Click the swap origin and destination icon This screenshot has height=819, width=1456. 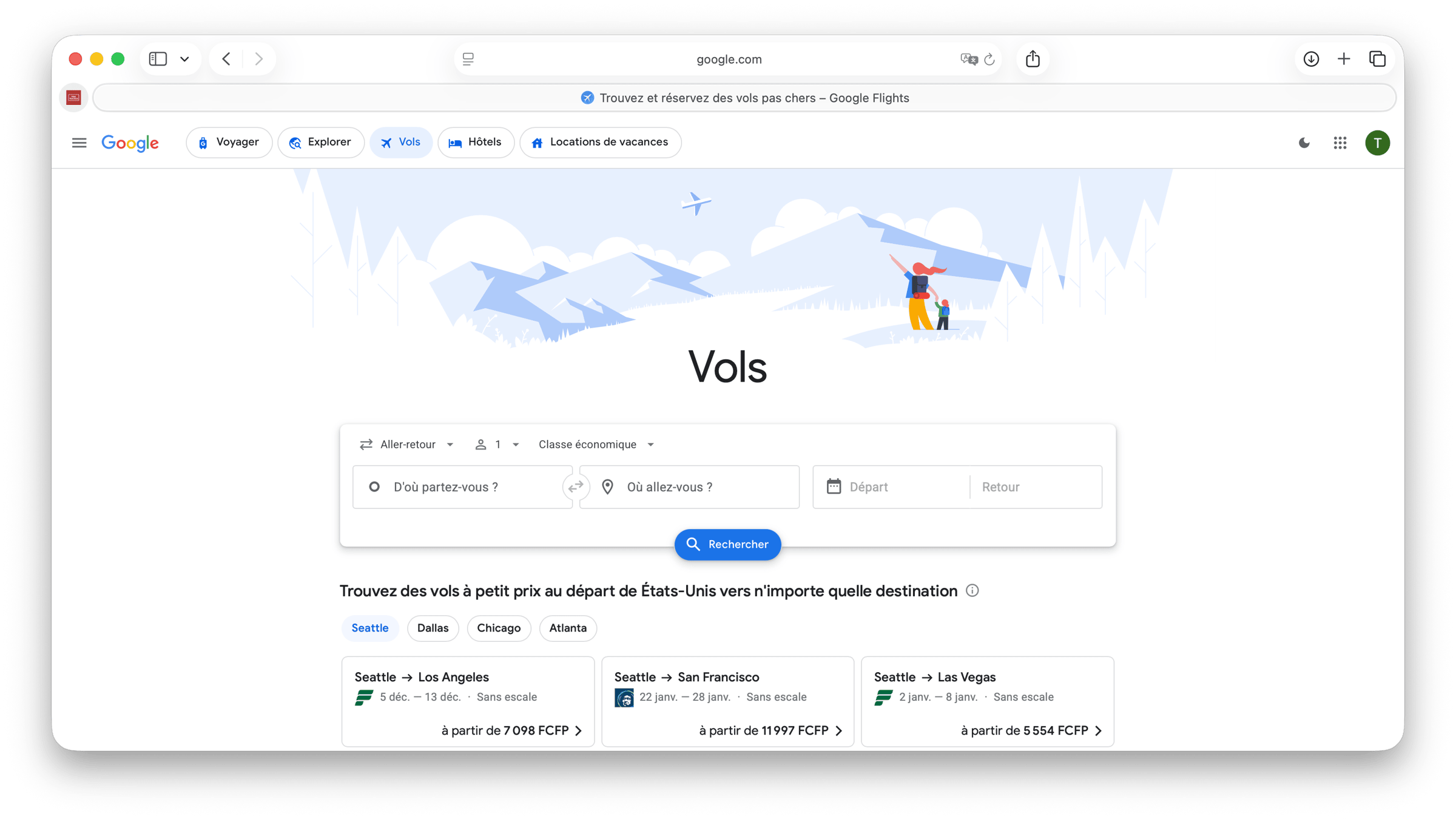pyautogui.click(x=576, y=487)
